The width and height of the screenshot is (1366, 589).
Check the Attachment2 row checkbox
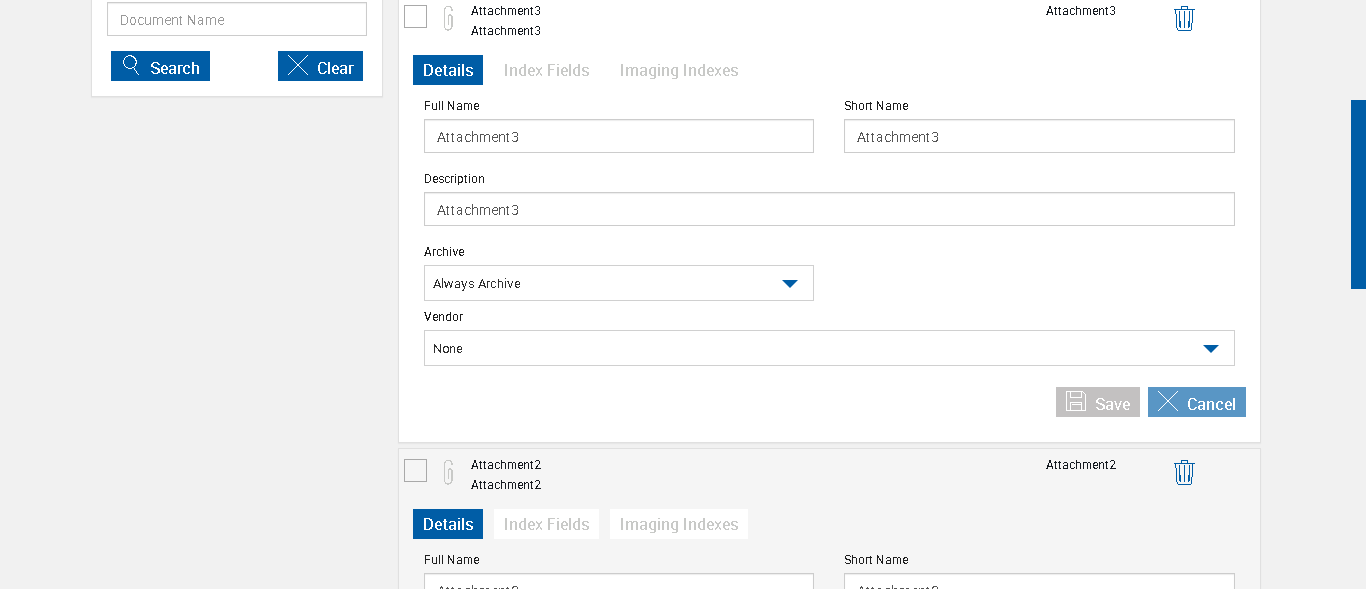point(416,470)
